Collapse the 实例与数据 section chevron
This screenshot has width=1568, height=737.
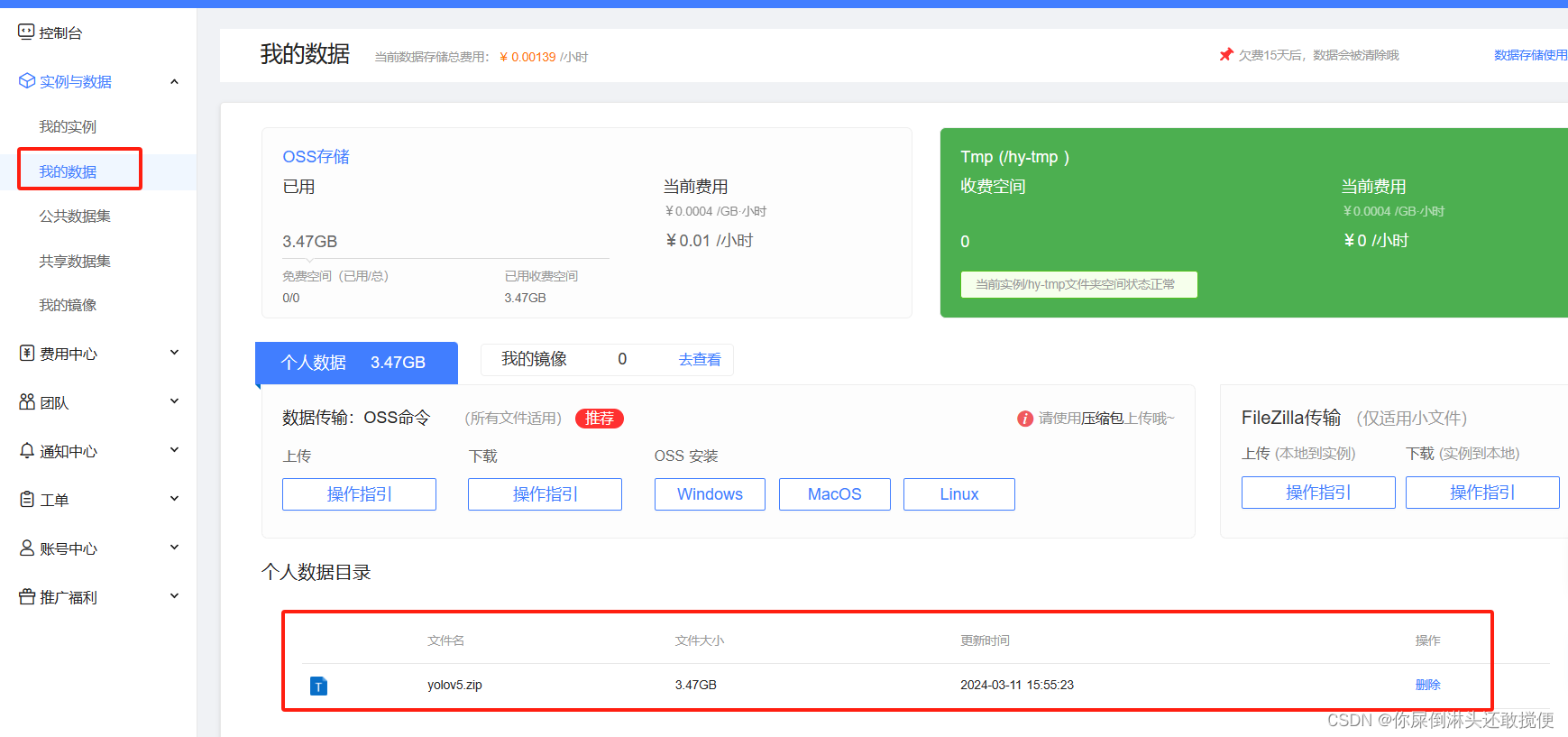click(174, 82)
